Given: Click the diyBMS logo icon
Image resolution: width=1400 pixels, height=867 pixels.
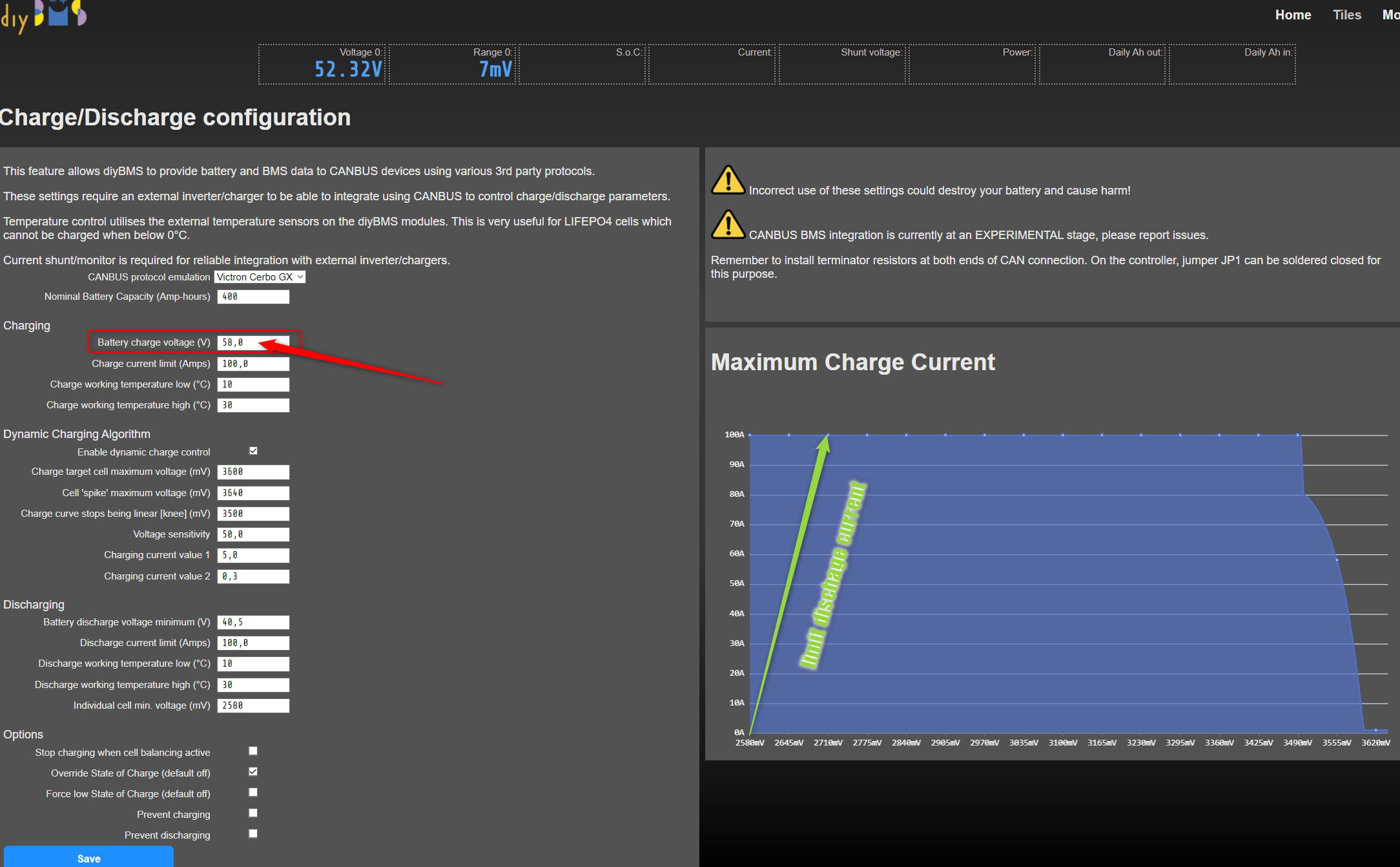Looking at the screenshot, I should click(x=44, y=16).
